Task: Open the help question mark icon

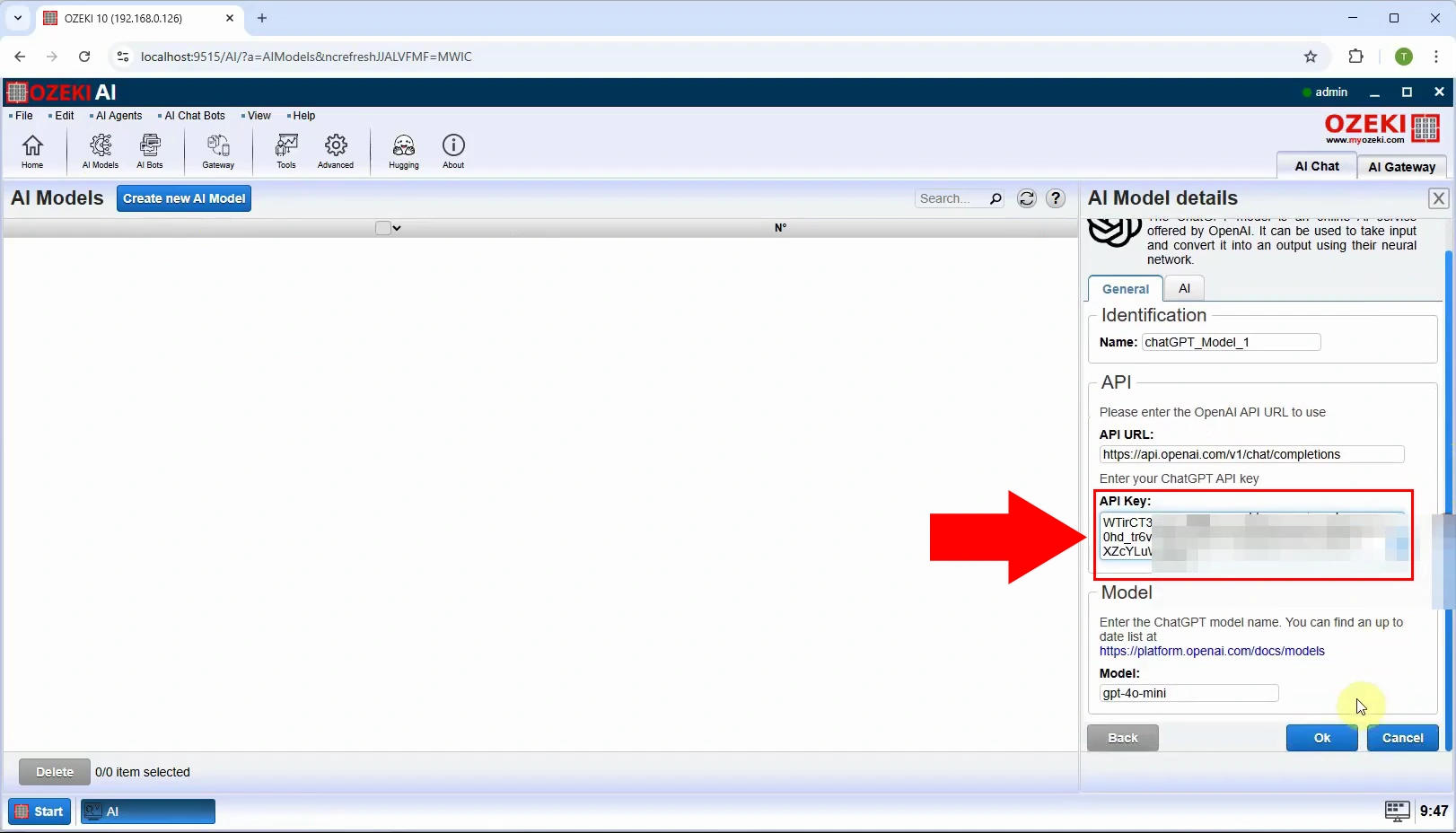Action: (x=1056, y=198)
